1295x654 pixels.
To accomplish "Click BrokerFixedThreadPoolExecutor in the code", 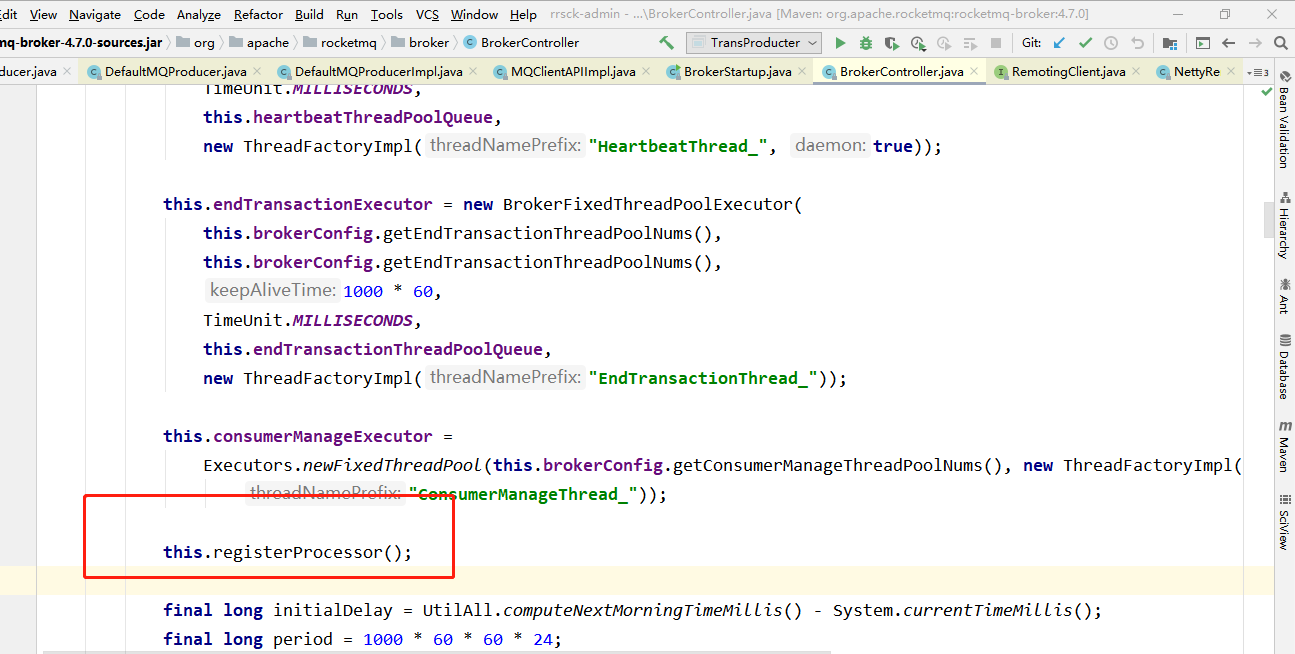I will pos(648,204).
